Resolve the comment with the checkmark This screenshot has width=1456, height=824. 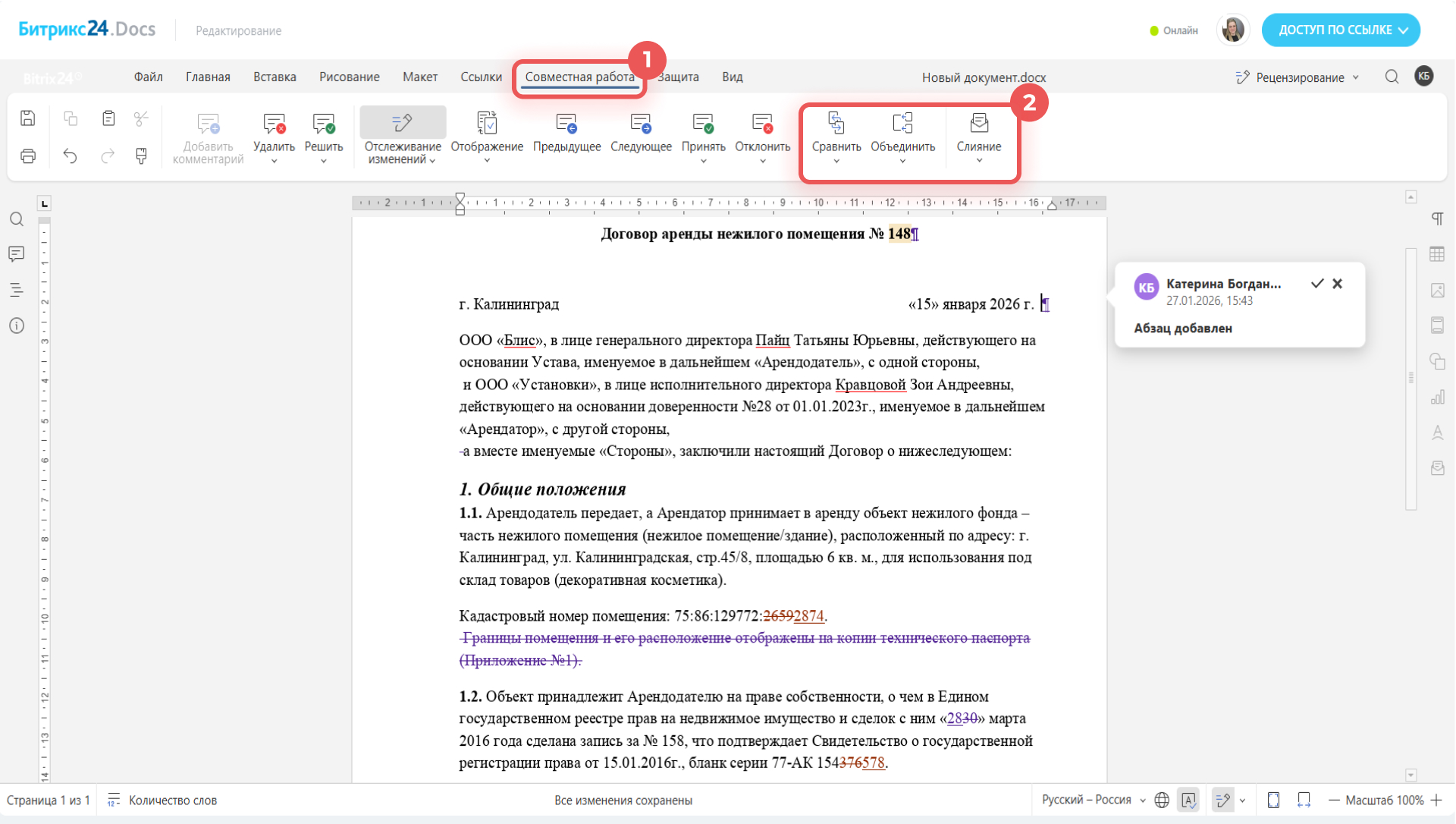click(1317, 284)
